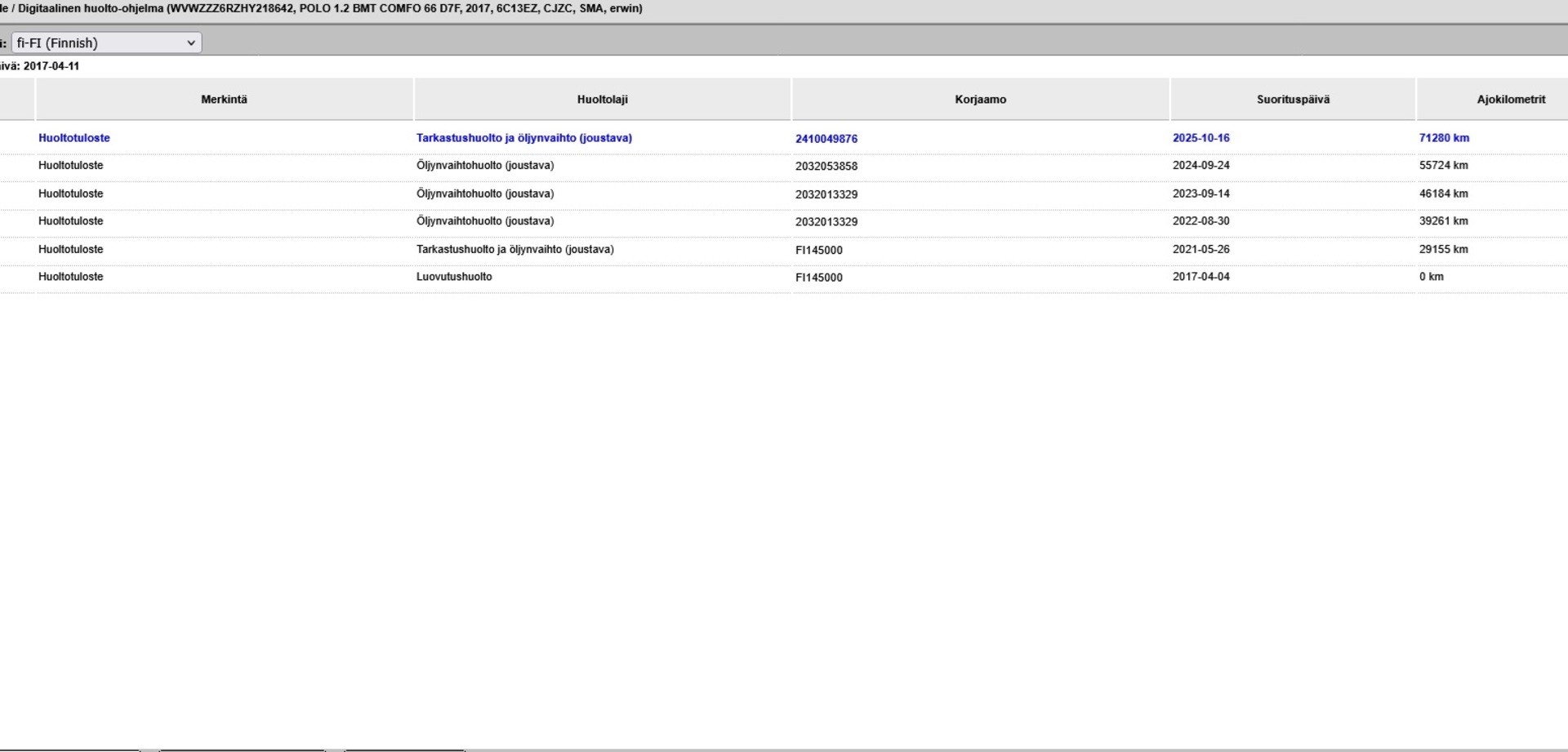Click the Luovutushuolto service type cell

click(x=454, y=277)
